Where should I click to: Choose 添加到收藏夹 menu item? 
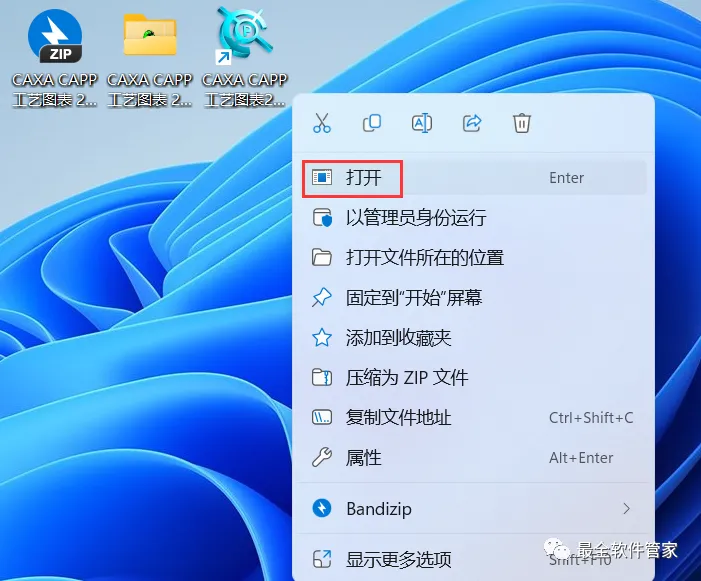[474, 338]
